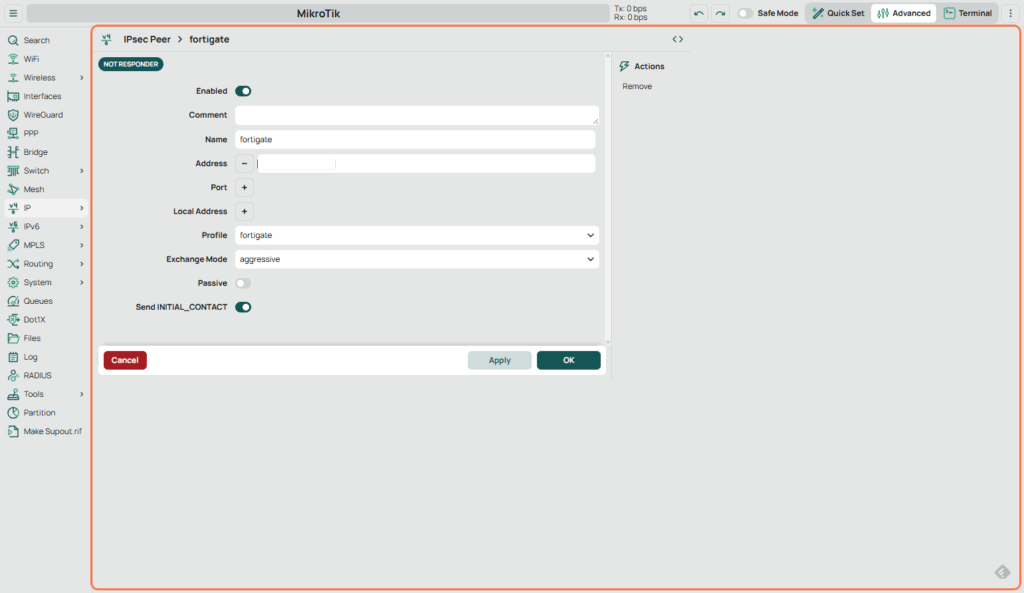Go back to IPsec Peer breadcrumb
The height and width of the screenshot is (593, 1024).
pos(147,39)
